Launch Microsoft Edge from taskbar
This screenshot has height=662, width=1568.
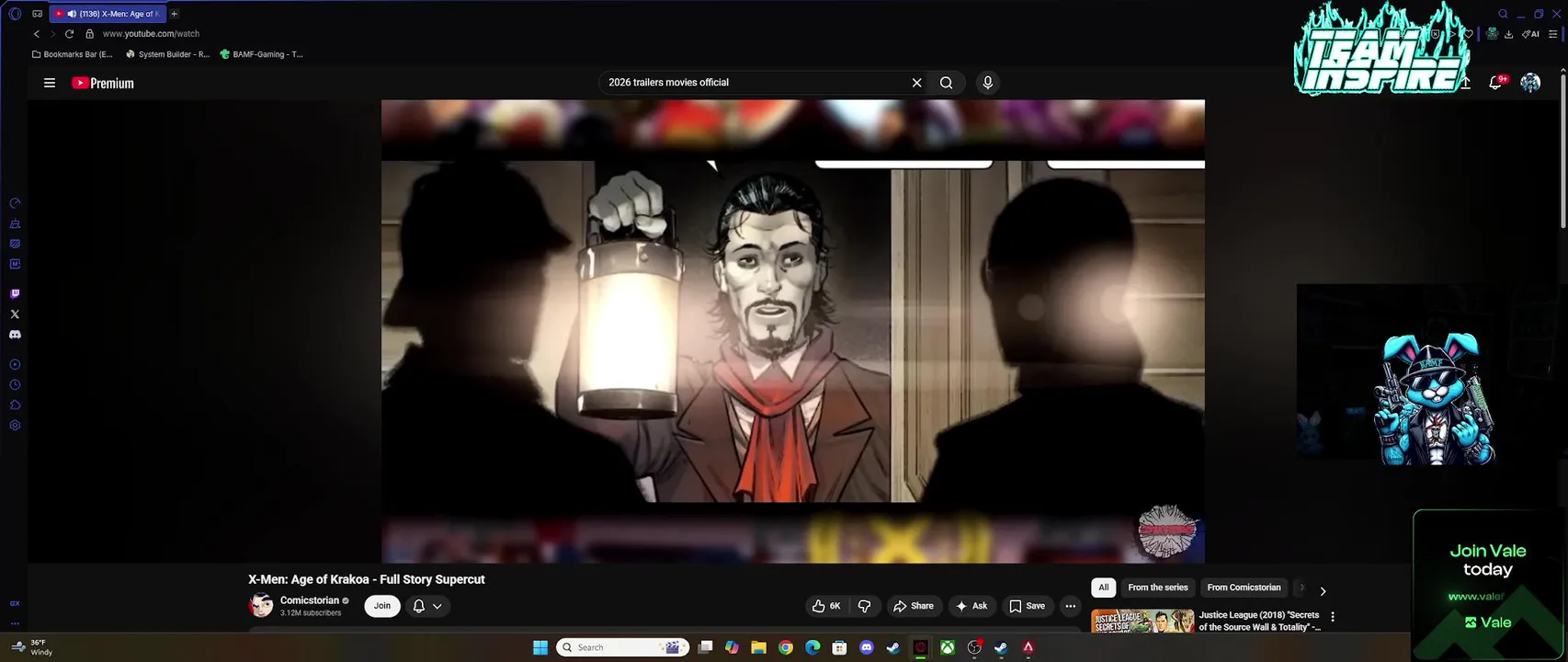pyautogui.click(x=812, y=647)
